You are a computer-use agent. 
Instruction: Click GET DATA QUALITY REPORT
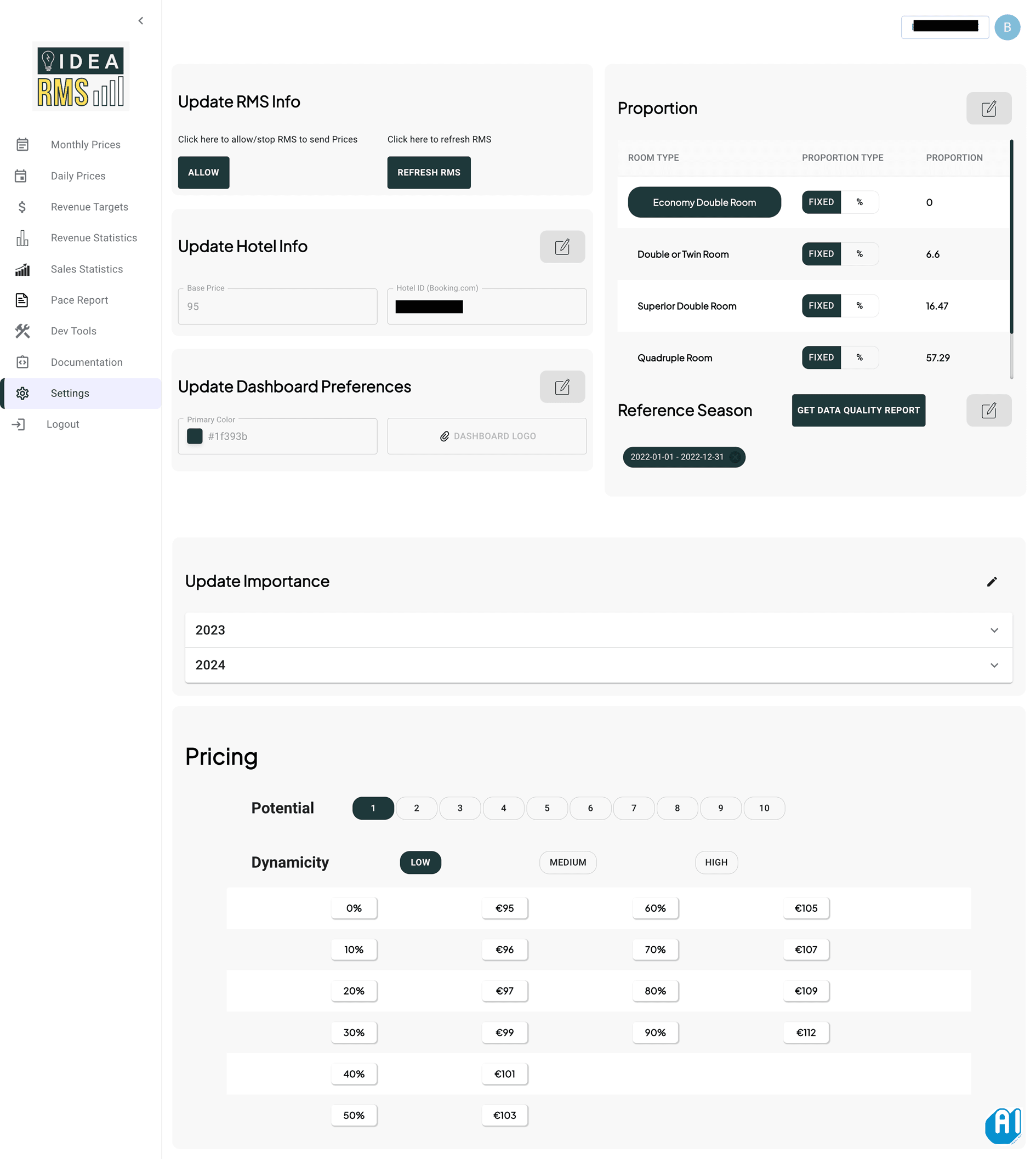(858, 411)
